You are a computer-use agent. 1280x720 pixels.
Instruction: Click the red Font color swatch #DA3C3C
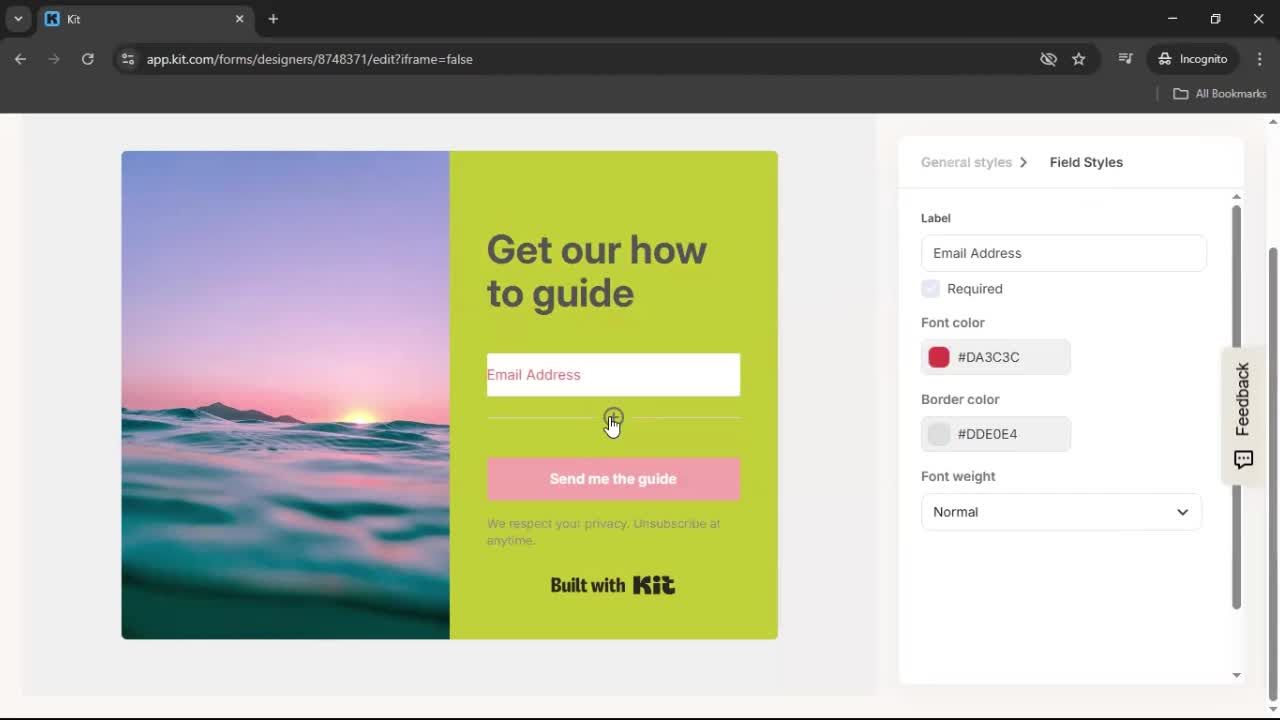coord(938,357)
